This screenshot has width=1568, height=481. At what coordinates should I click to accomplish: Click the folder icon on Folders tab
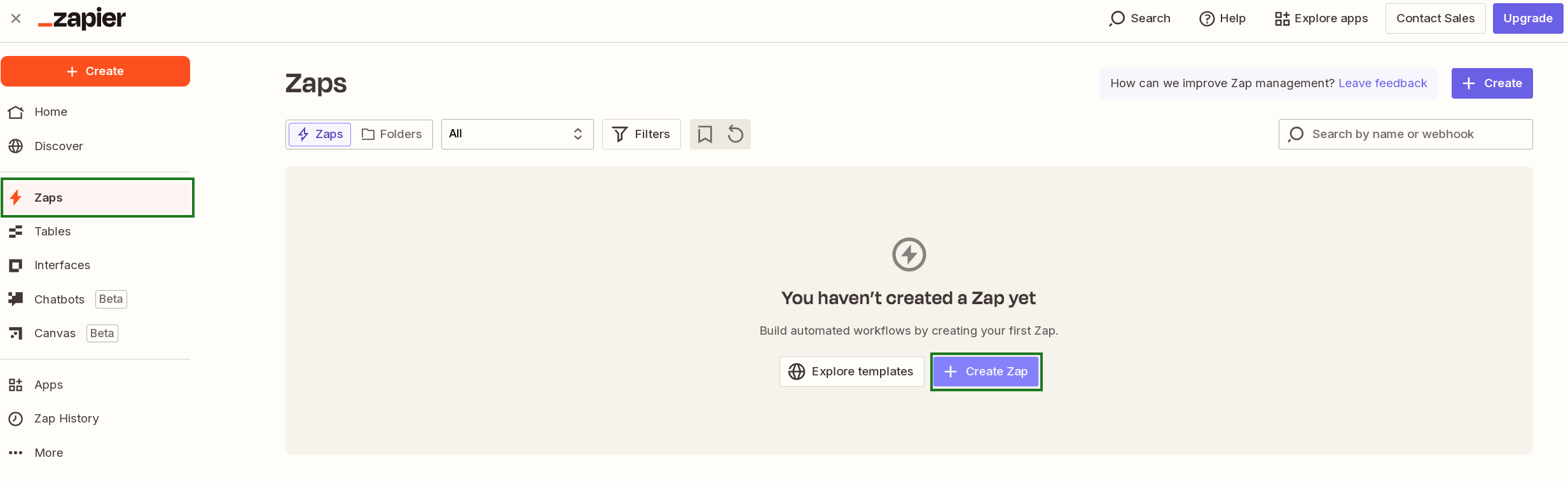(x=368, y=134)
